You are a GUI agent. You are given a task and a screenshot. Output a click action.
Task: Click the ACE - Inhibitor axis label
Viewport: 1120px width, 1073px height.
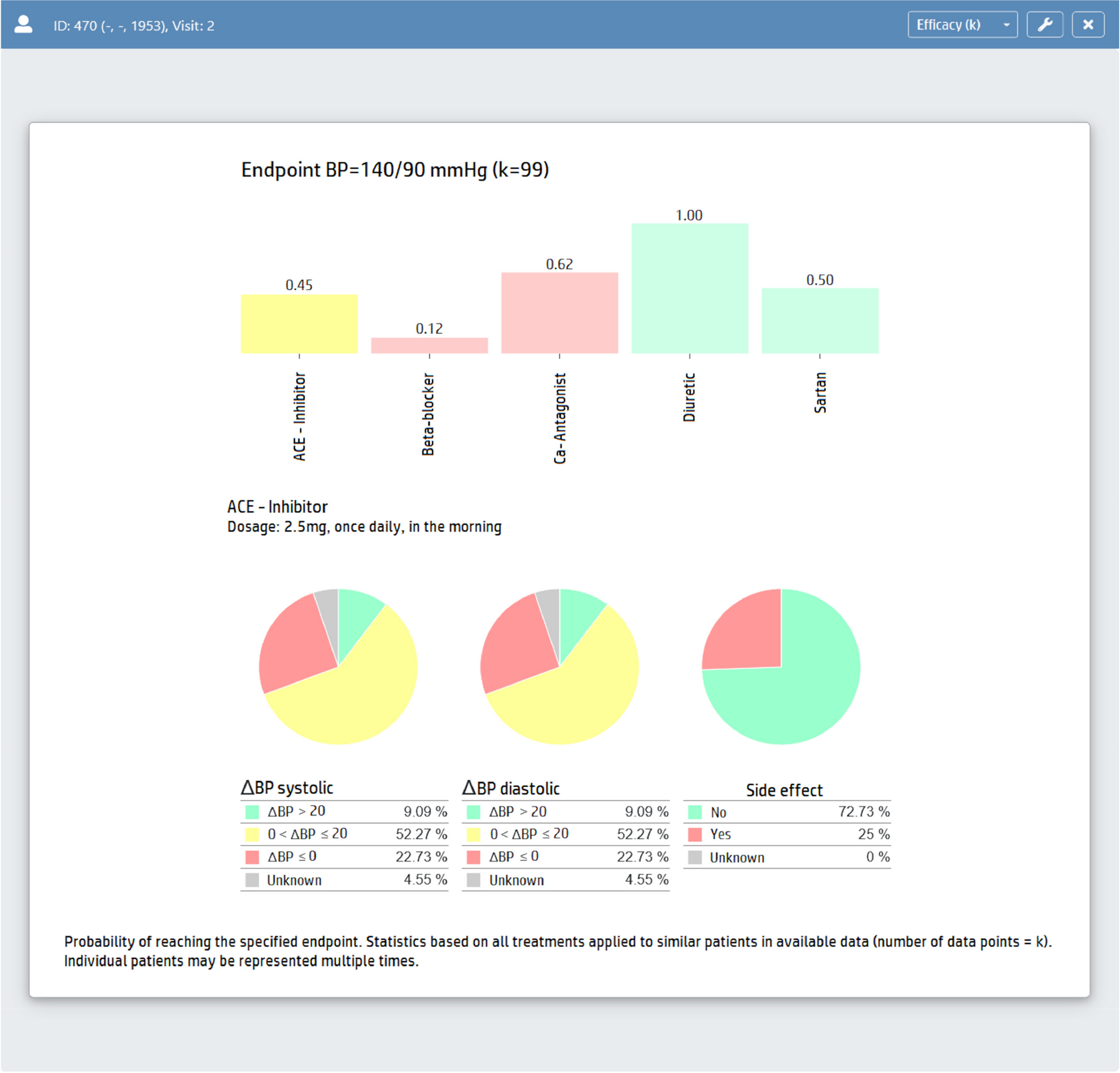coord(299,416)
